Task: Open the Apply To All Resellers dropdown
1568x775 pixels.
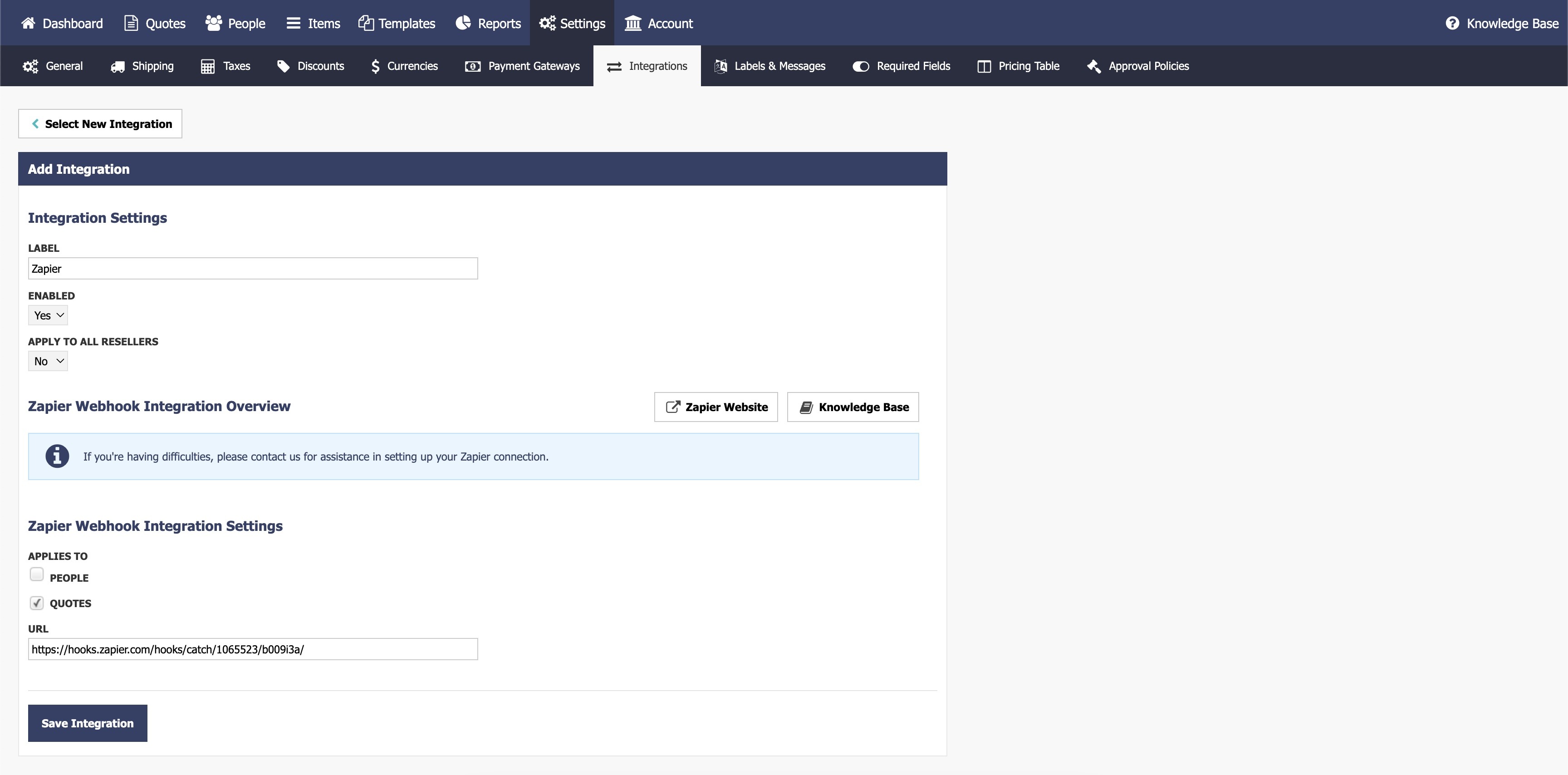Action: (x=48, y=361)
